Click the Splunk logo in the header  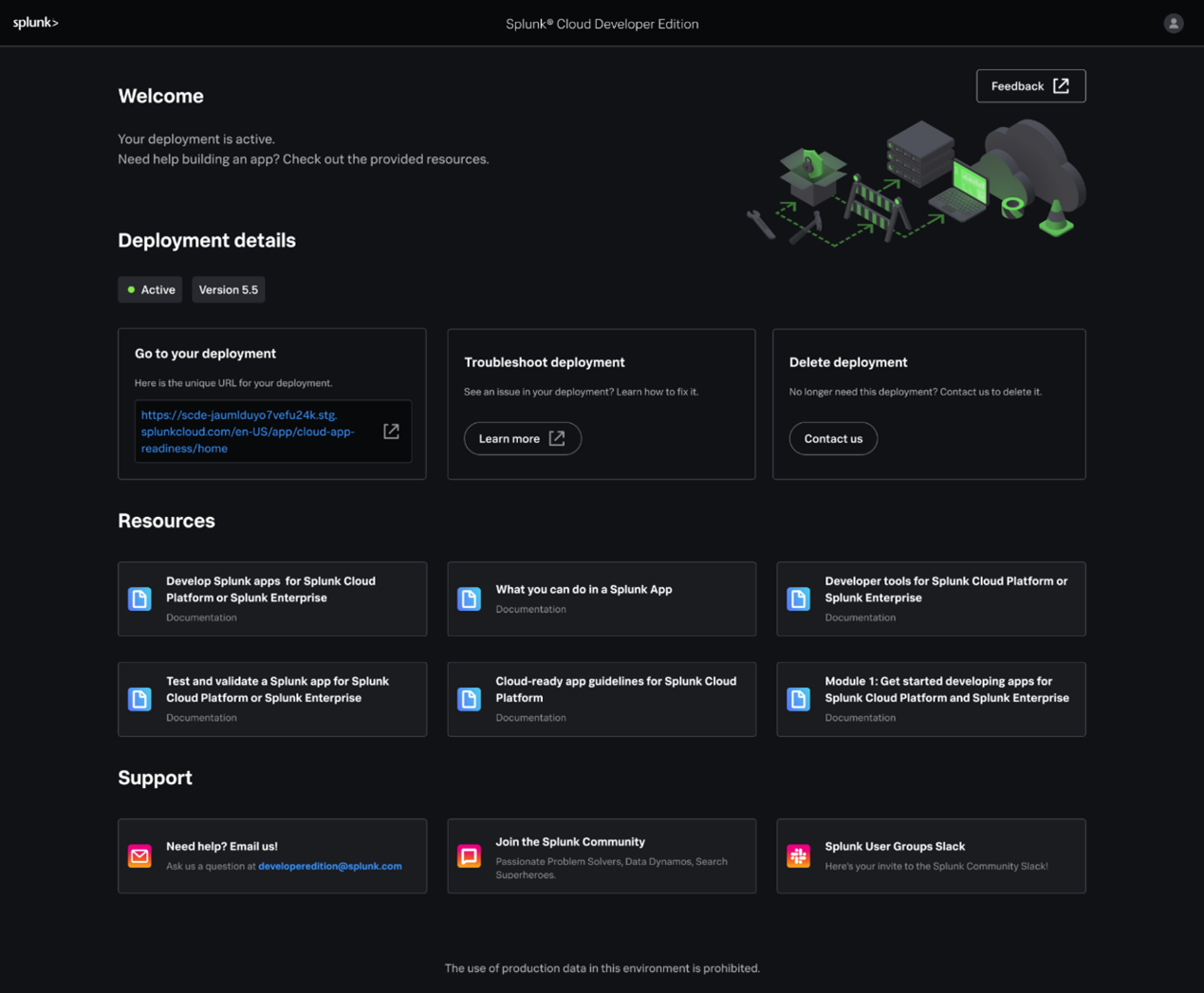tap(35, 22)
